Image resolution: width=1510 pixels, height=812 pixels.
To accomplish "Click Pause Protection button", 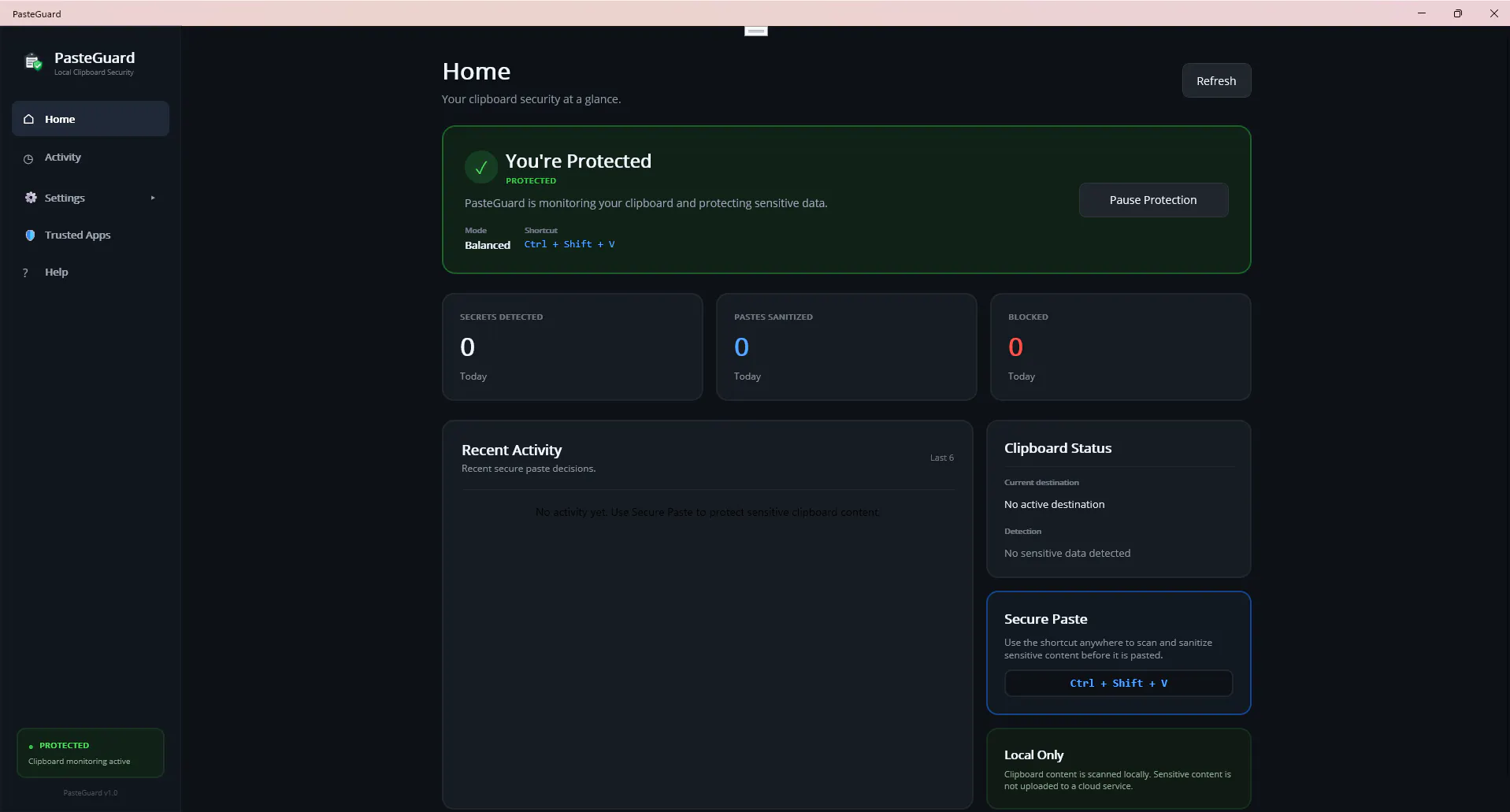I will [1153, 200].
